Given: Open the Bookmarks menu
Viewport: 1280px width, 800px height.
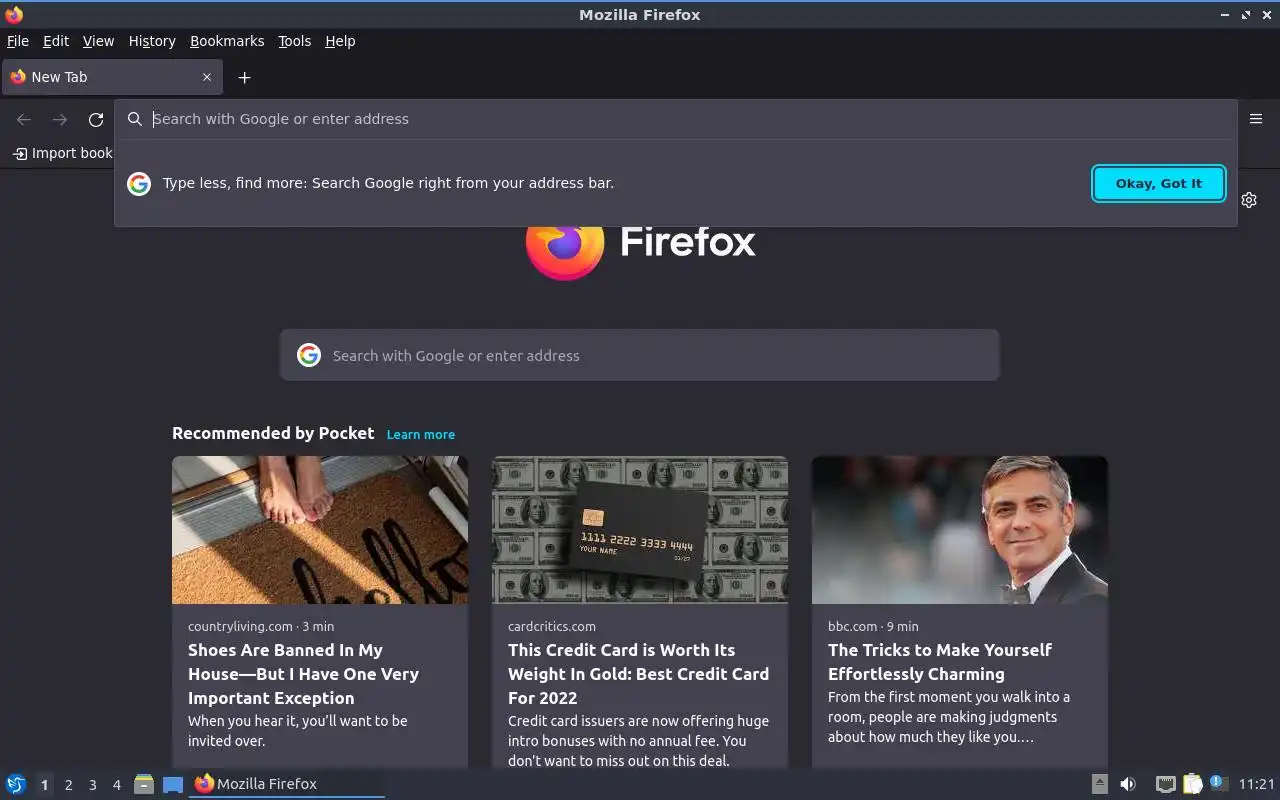Looking at the screenshot, I should (x=227, y=41).
